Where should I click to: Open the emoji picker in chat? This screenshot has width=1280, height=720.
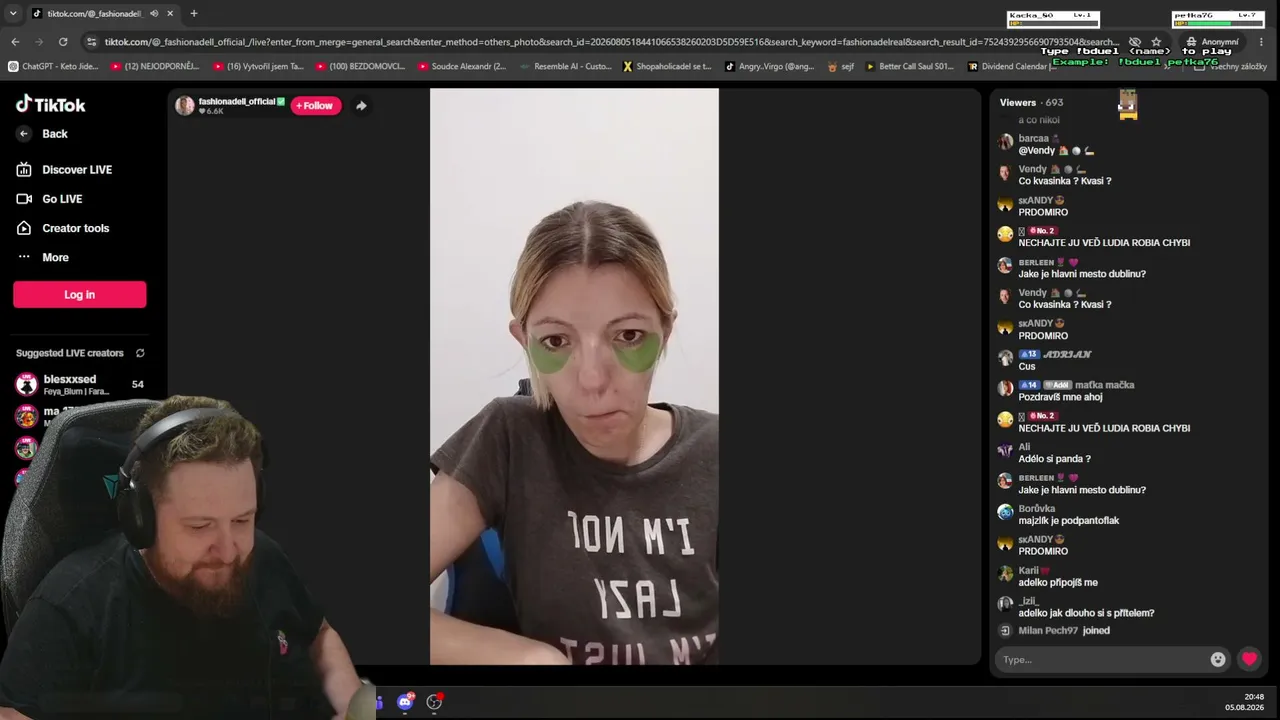tap(1218, 659)
